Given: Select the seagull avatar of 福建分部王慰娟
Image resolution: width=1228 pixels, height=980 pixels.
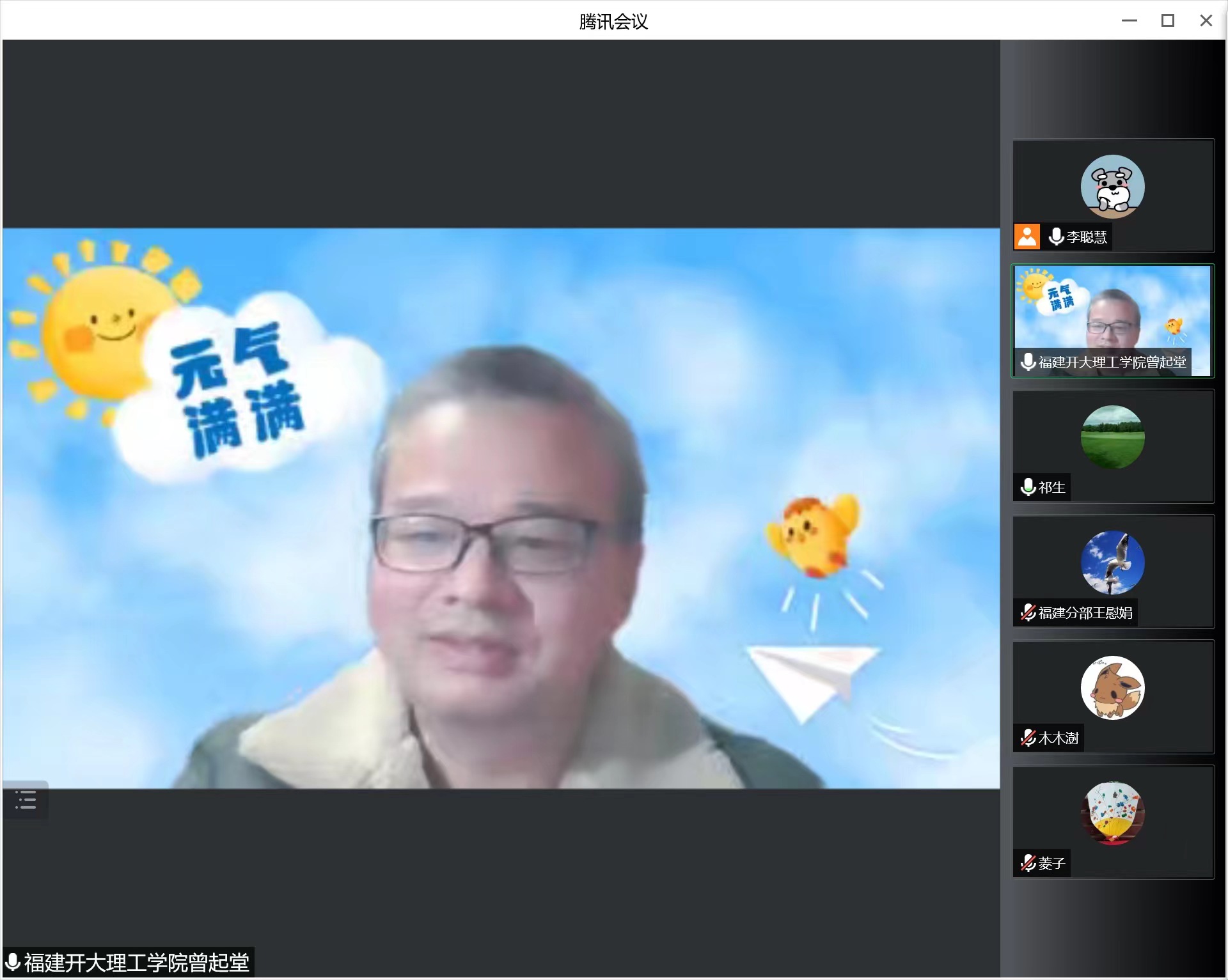Looking at the screenshot, I should tap(1112, 563).
